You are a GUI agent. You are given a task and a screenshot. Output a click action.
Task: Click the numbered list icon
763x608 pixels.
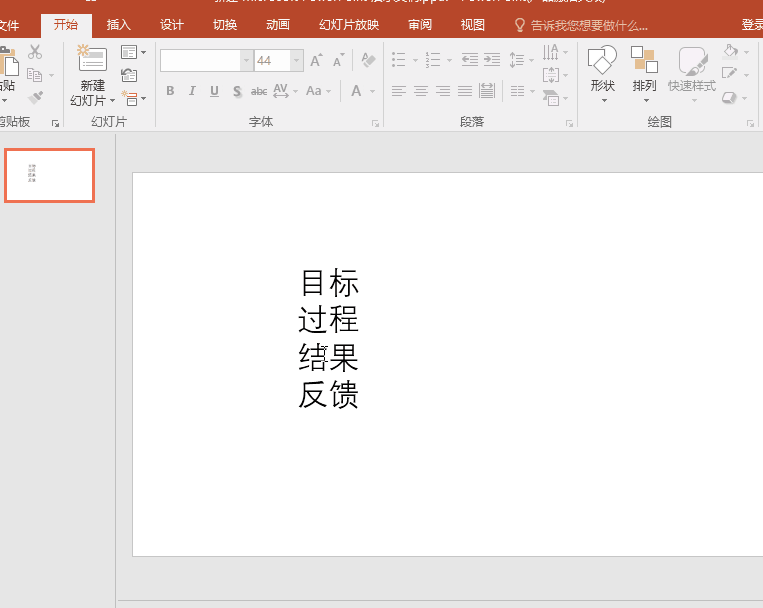pyautogui.click(x=433, y=60)
